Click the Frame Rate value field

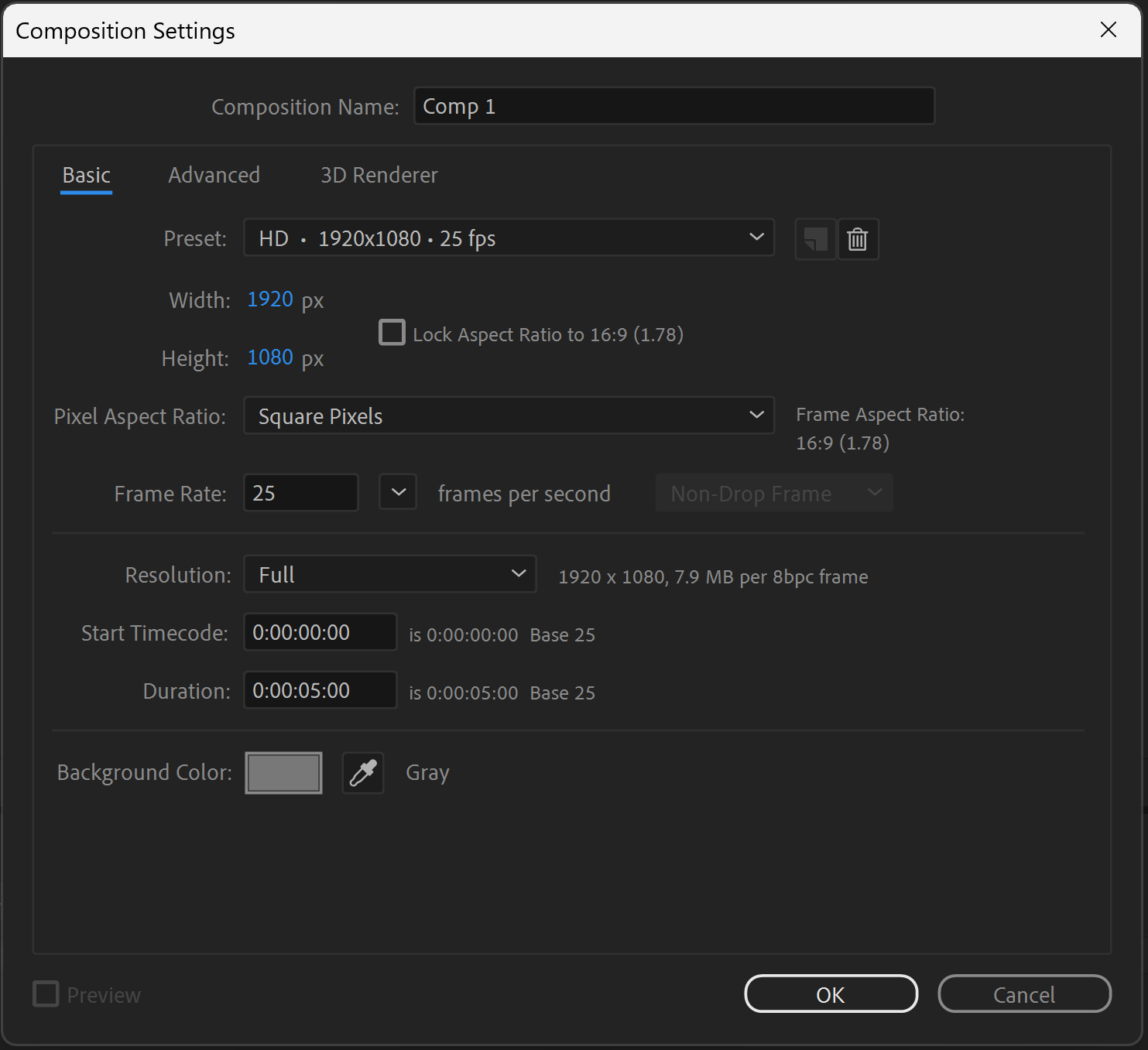300,492
